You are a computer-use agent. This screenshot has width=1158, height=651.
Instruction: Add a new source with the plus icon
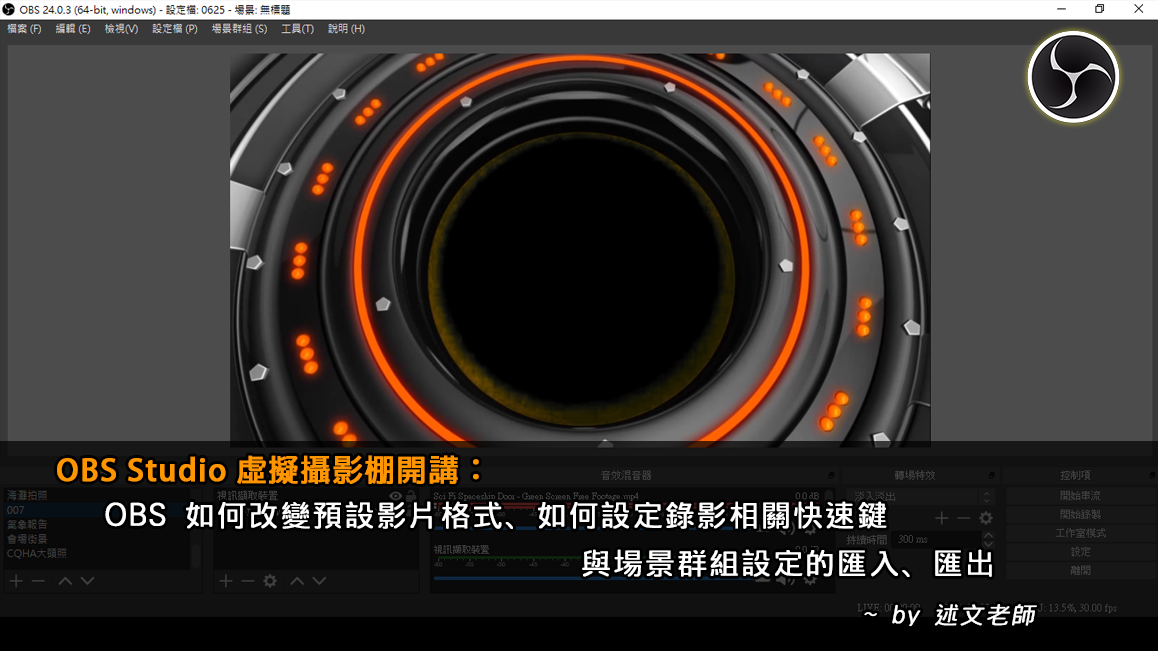click(225, 582)
